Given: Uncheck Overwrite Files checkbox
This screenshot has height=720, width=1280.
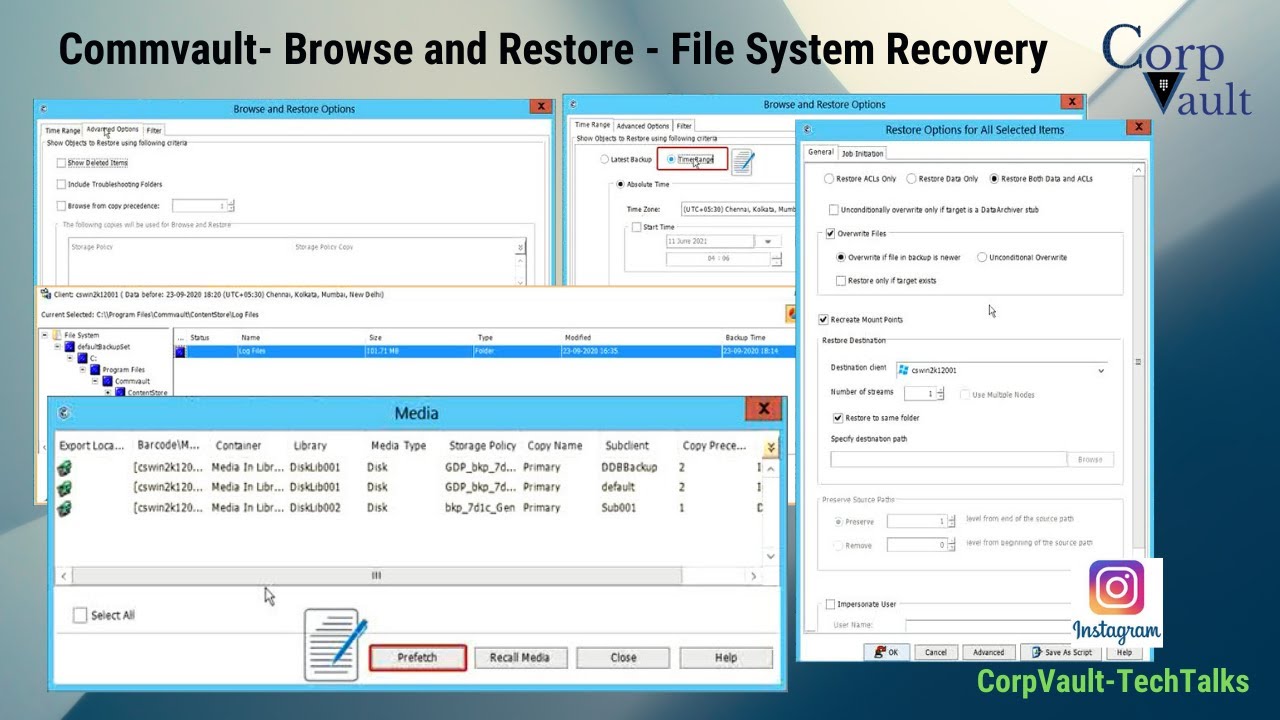Looking at the screenshot, I should pyautogui.click(x=830, y=233).
